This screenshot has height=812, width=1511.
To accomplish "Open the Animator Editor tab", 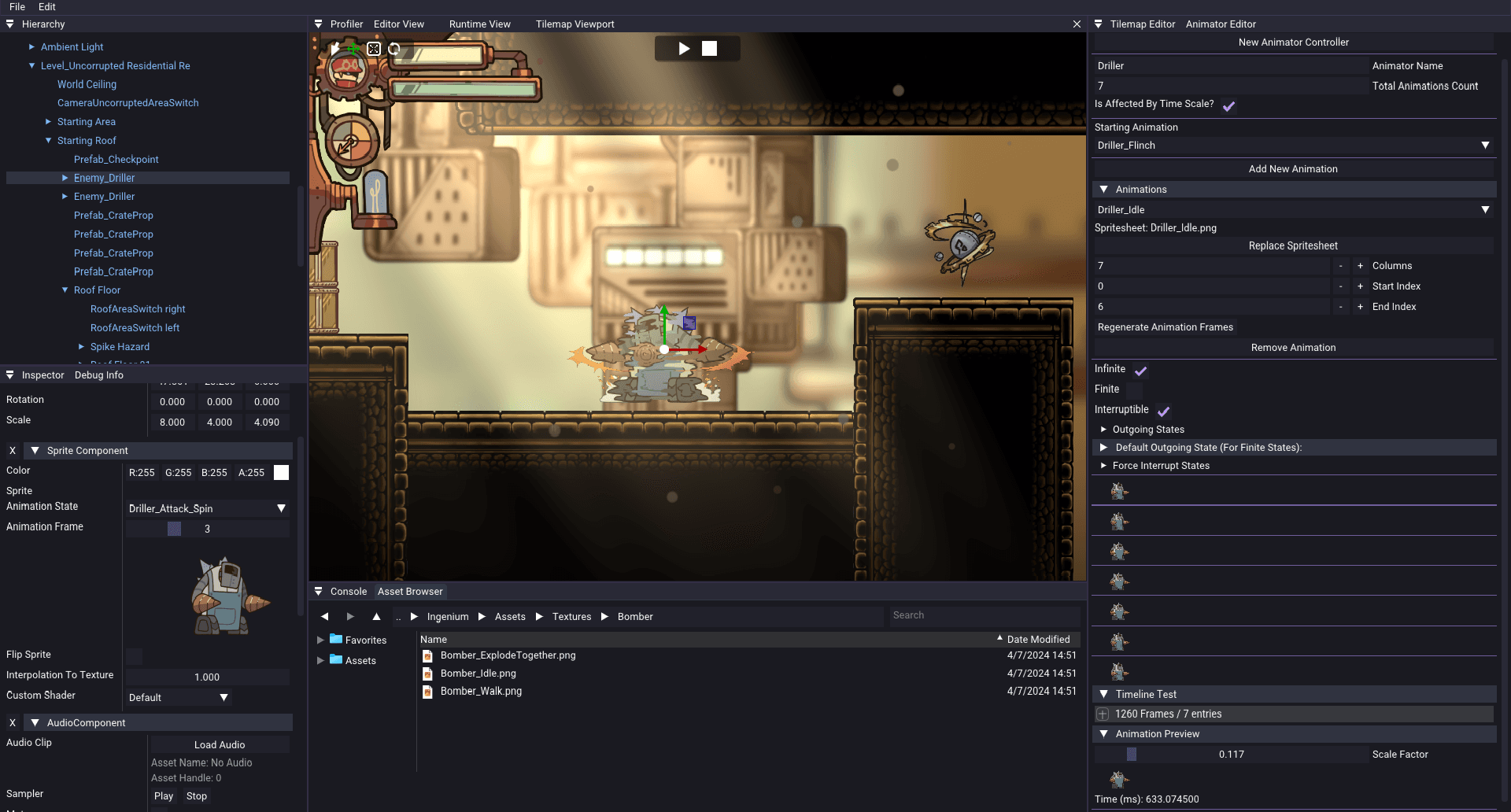I will (x=1221, y=24).
